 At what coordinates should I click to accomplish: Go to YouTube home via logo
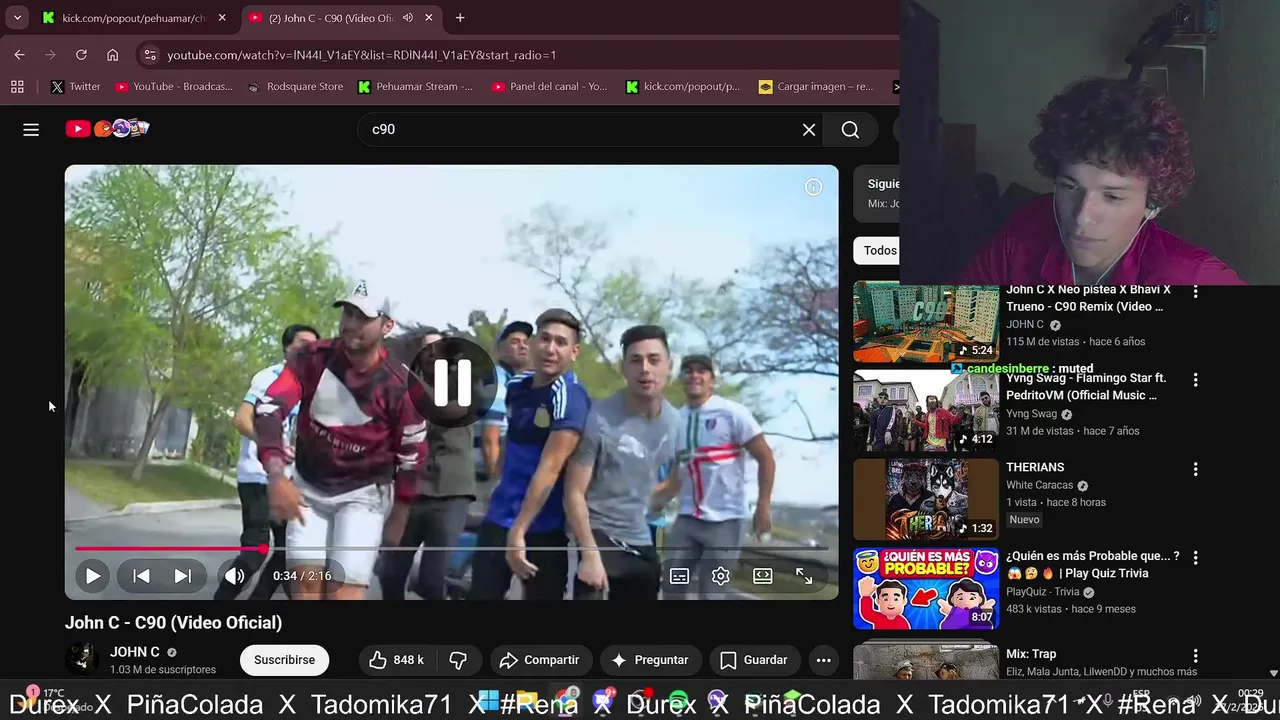point(107,128)
